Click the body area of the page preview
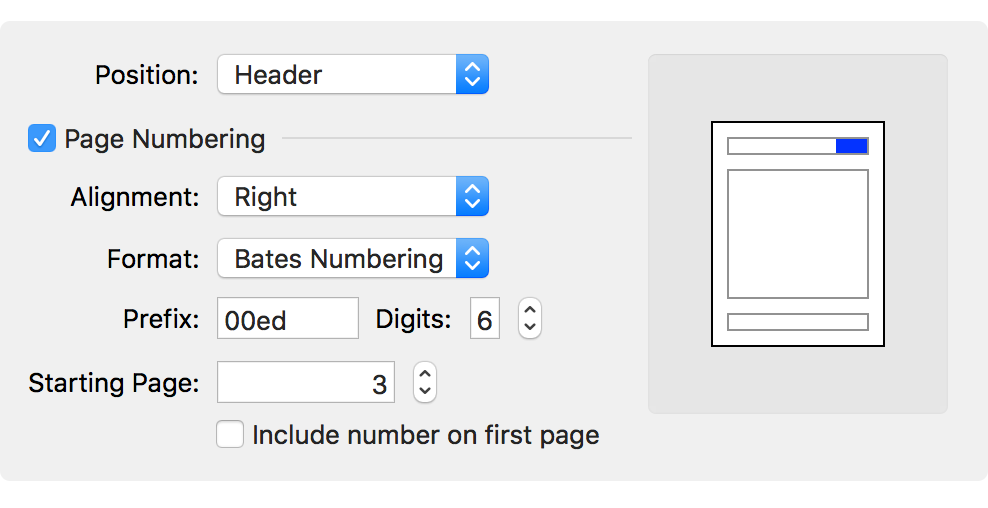The image size is (988, 508). click(x=797, y=234)
